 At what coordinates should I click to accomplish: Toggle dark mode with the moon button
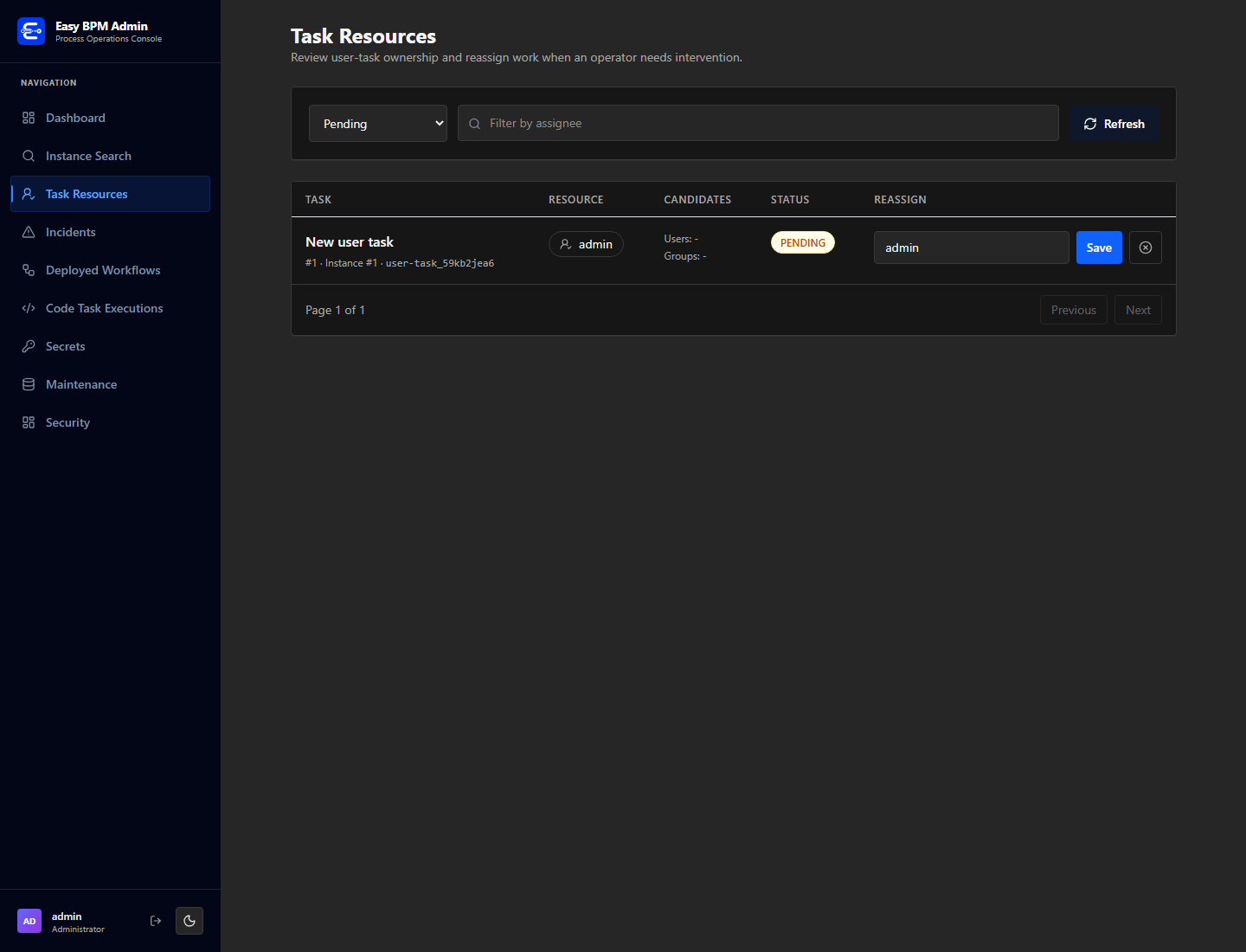point(189,921)
